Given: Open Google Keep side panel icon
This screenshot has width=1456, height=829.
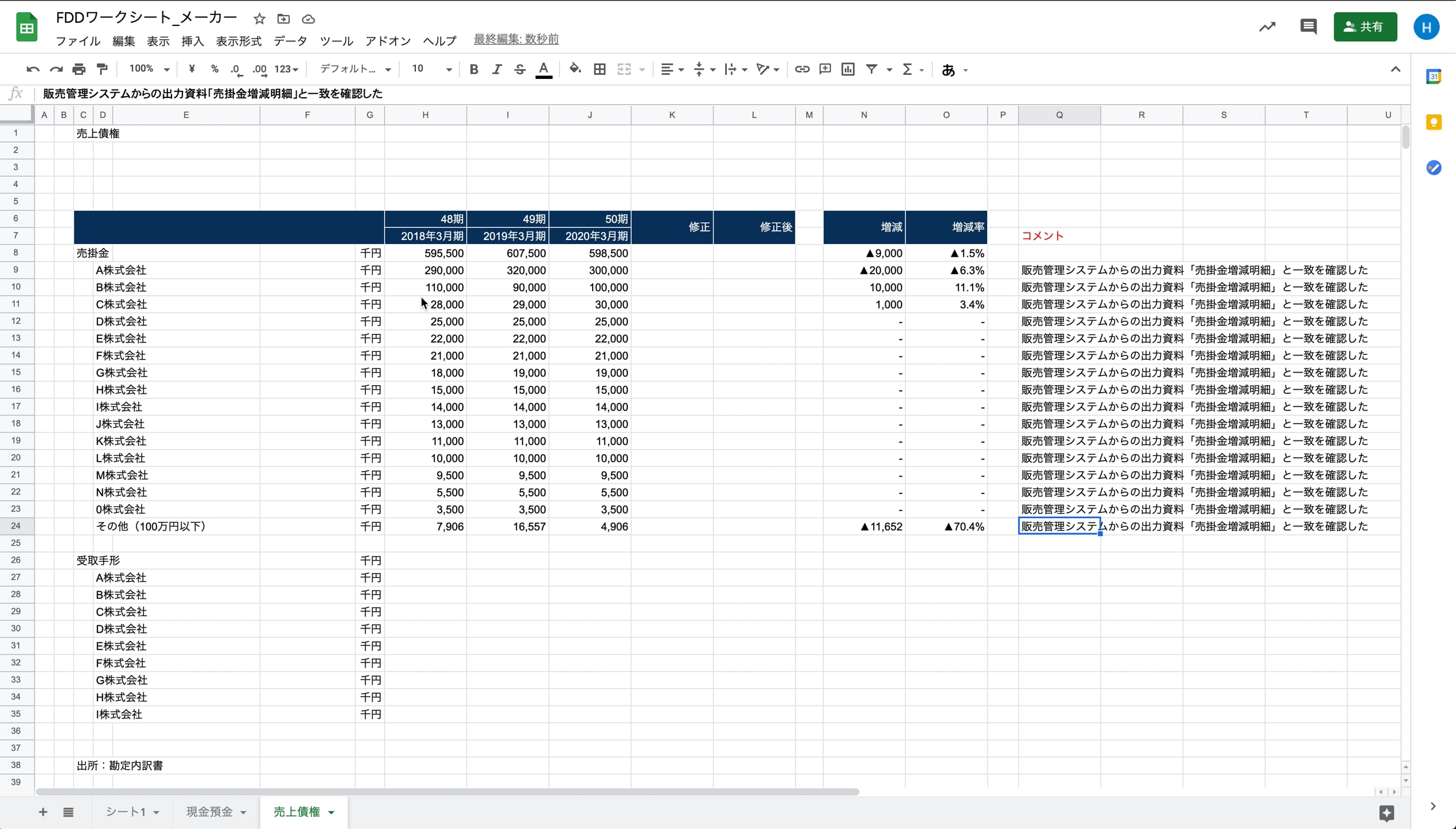Looking at the screenshot, I should point(1434,122).
